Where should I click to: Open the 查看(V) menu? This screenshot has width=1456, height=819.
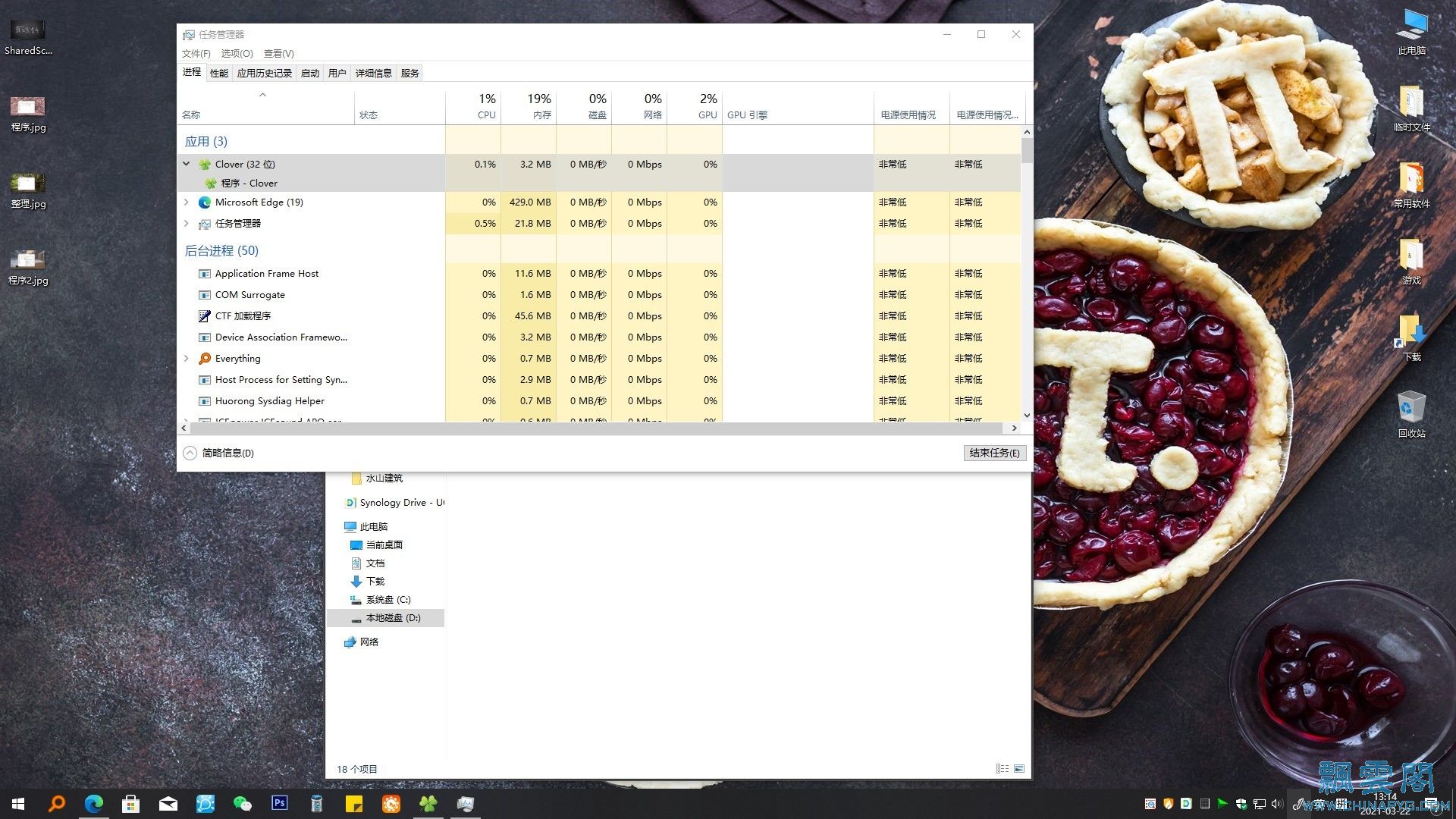click(x=279, y=54)
